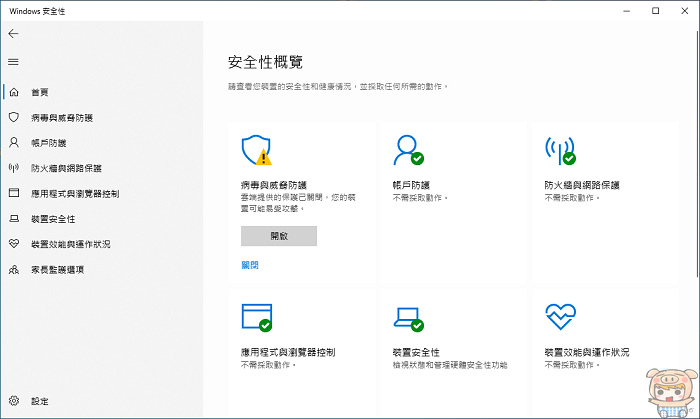Image resolution: width=700 pixels, height=419 pixels.
Task: Open the hamburger navigation menu
Action: coord(13,62)
